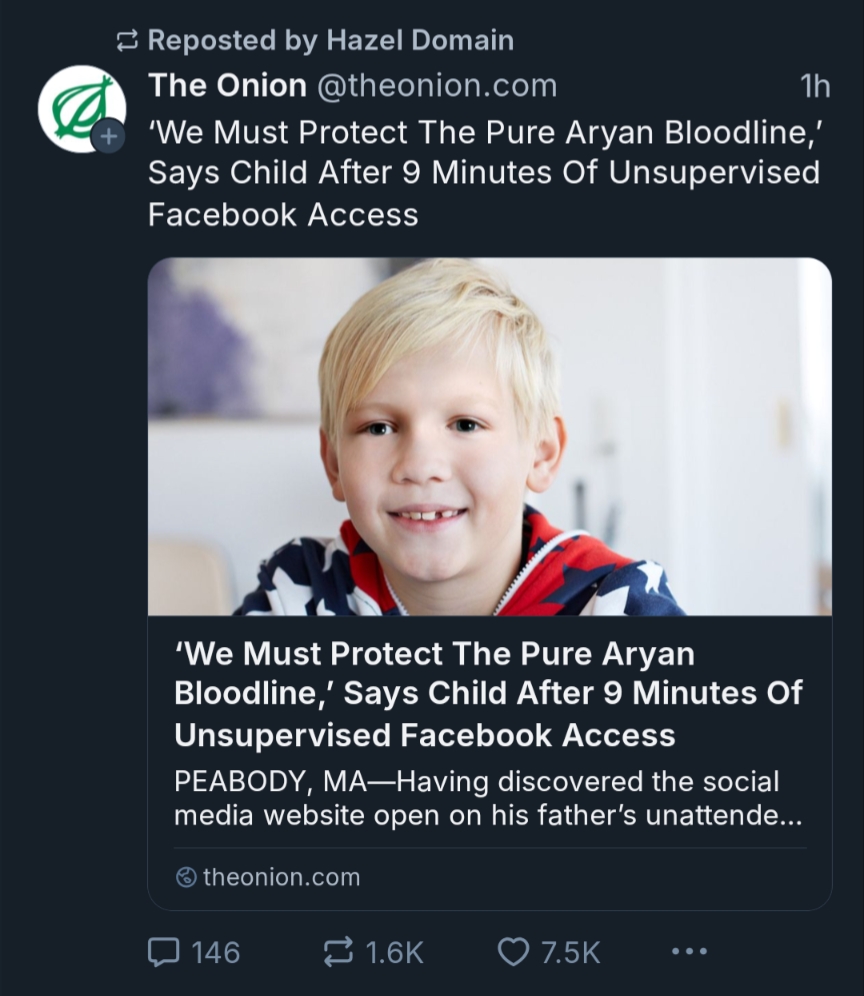Click the repost arrows icon below the post

(x=338, y=951)
